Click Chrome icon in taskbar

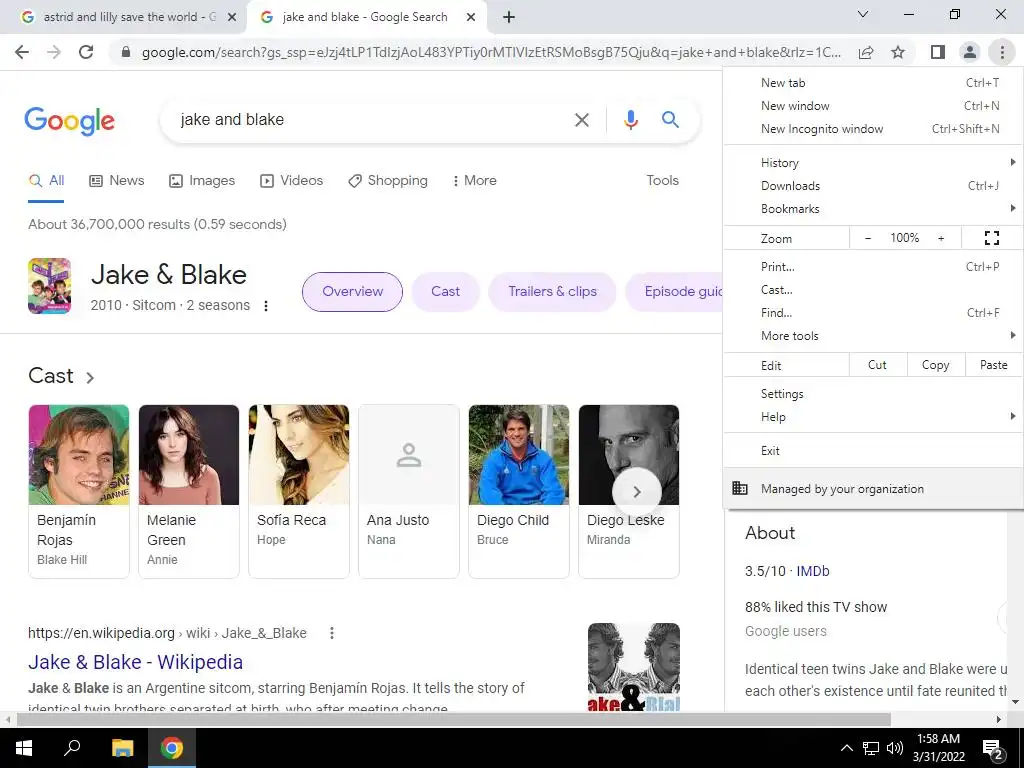[172, 748]
